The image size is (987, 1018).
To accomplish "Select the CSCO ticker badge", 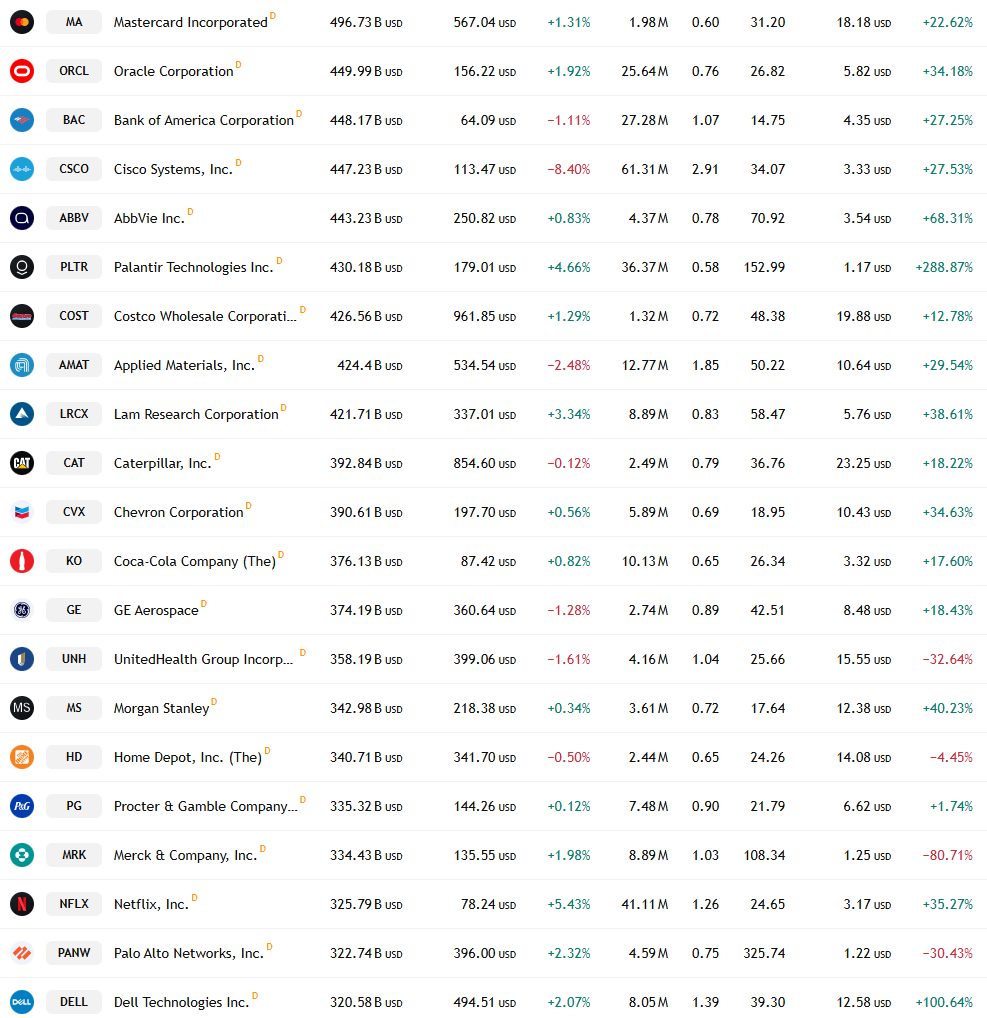I will (x=74, y=169).
